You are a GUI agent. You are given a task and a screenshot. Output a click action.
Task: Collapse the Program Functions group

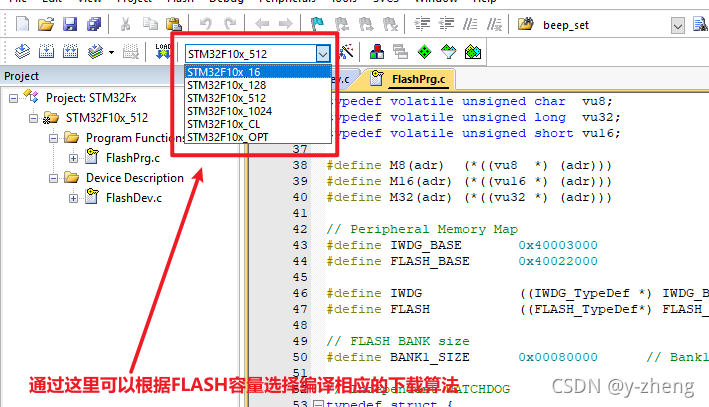pyautogui.click(x=53, y=138)
